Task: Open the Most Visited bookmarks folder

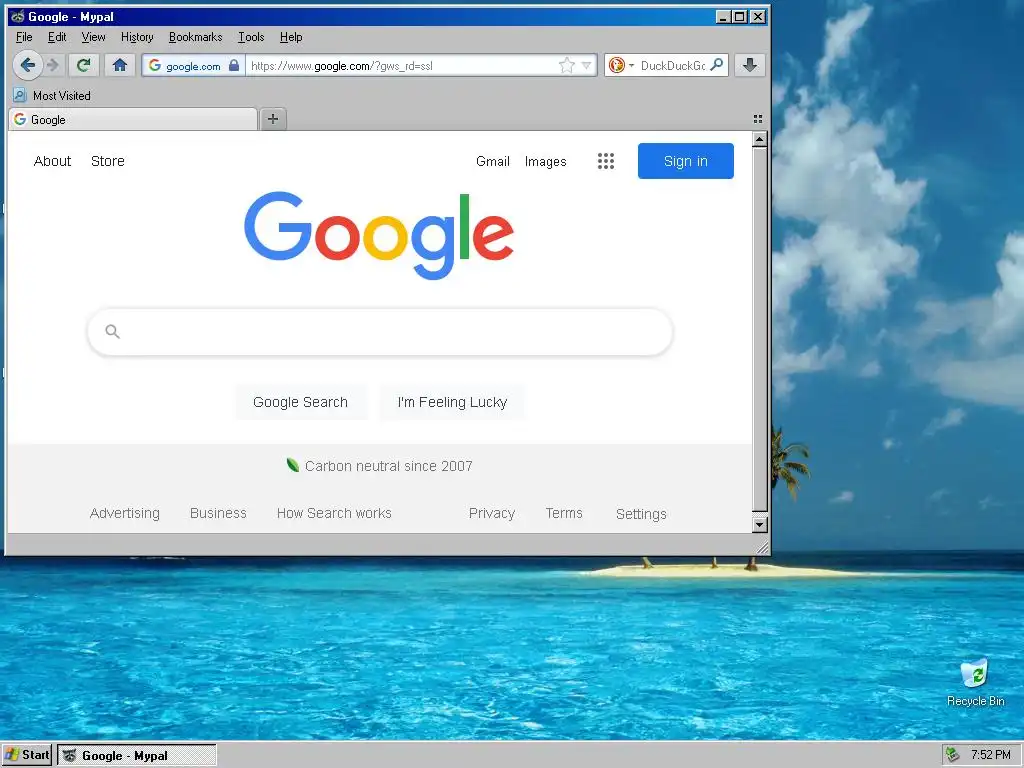Action: tap(52, 95)
